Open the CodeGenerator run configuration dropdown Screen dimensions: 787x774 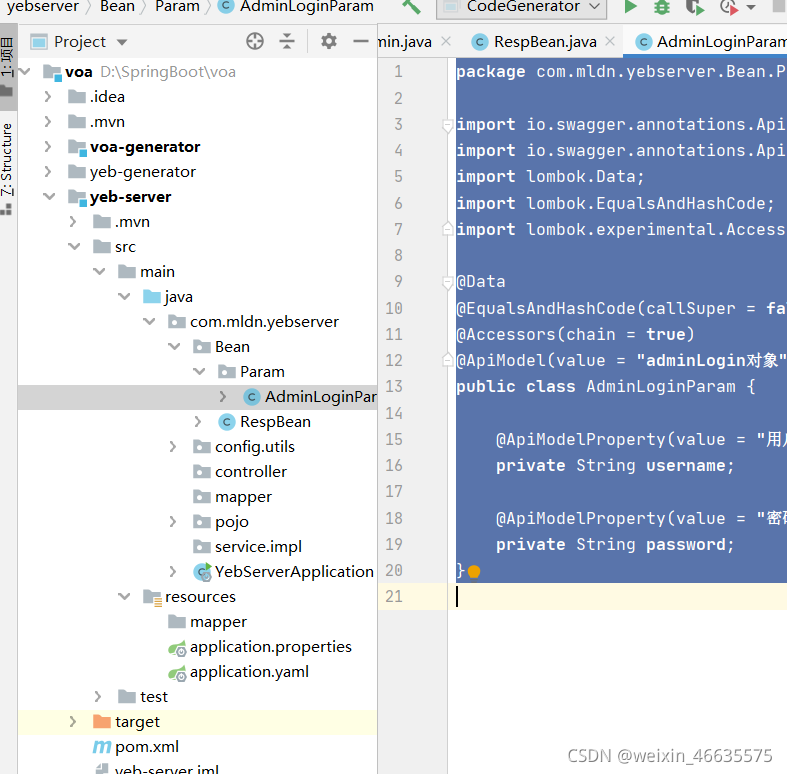[x=521, y=7]
